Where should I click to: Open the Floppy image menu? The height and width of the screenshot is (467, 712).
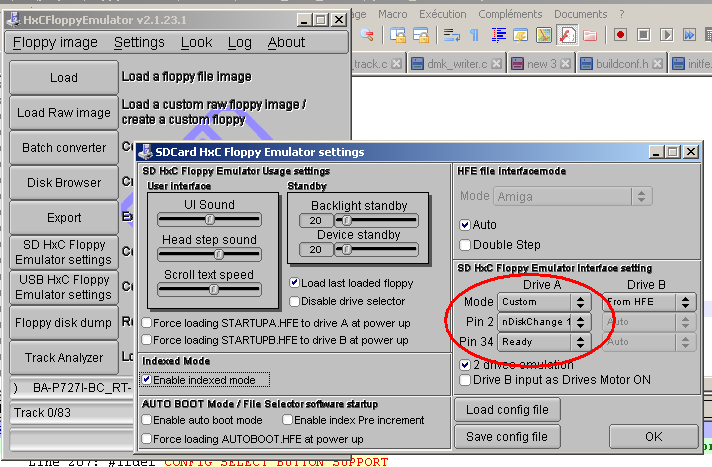55,43
